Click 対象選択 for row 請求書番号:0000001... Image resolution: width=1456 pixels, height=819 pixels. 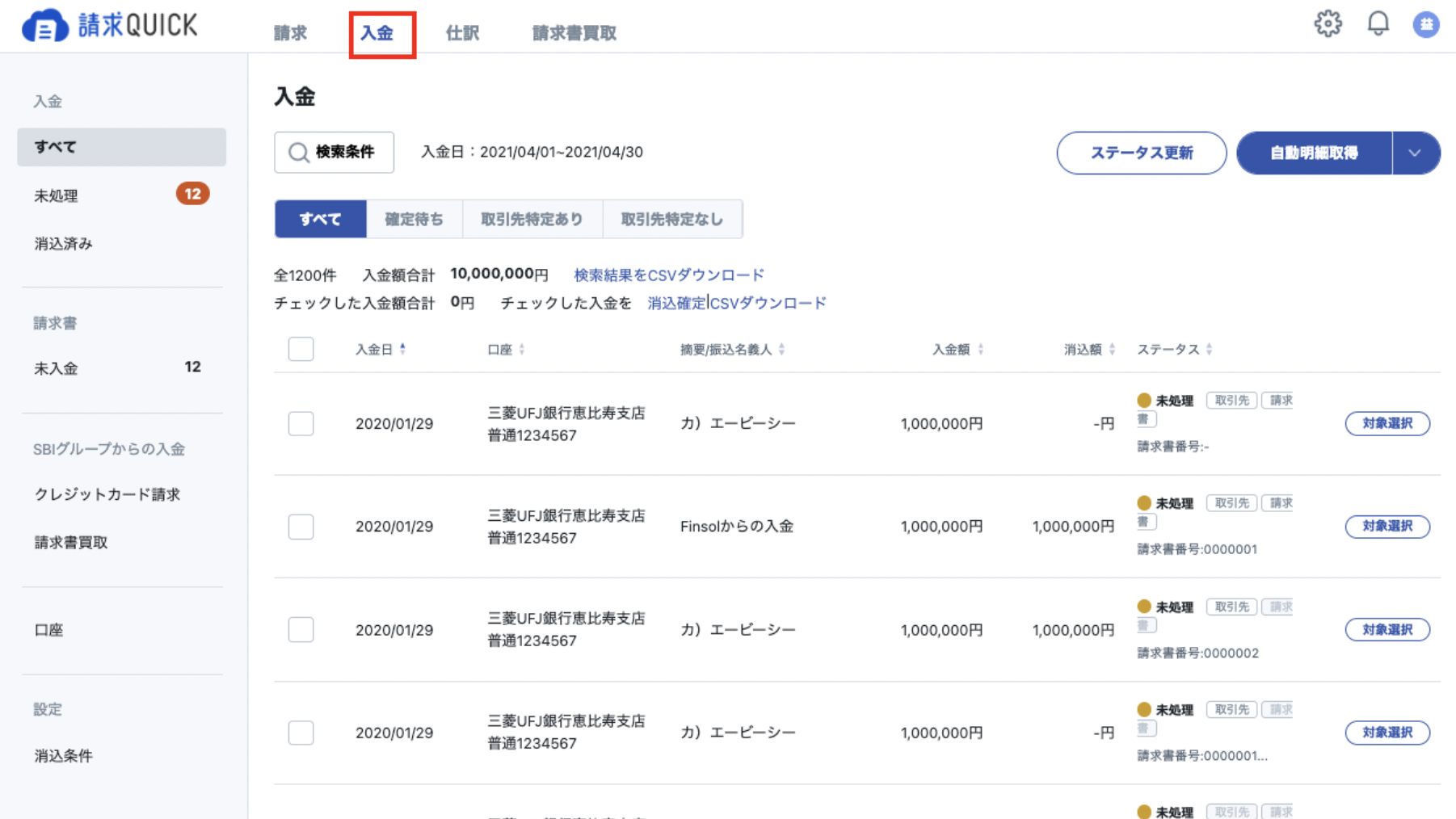(1387, 527)
